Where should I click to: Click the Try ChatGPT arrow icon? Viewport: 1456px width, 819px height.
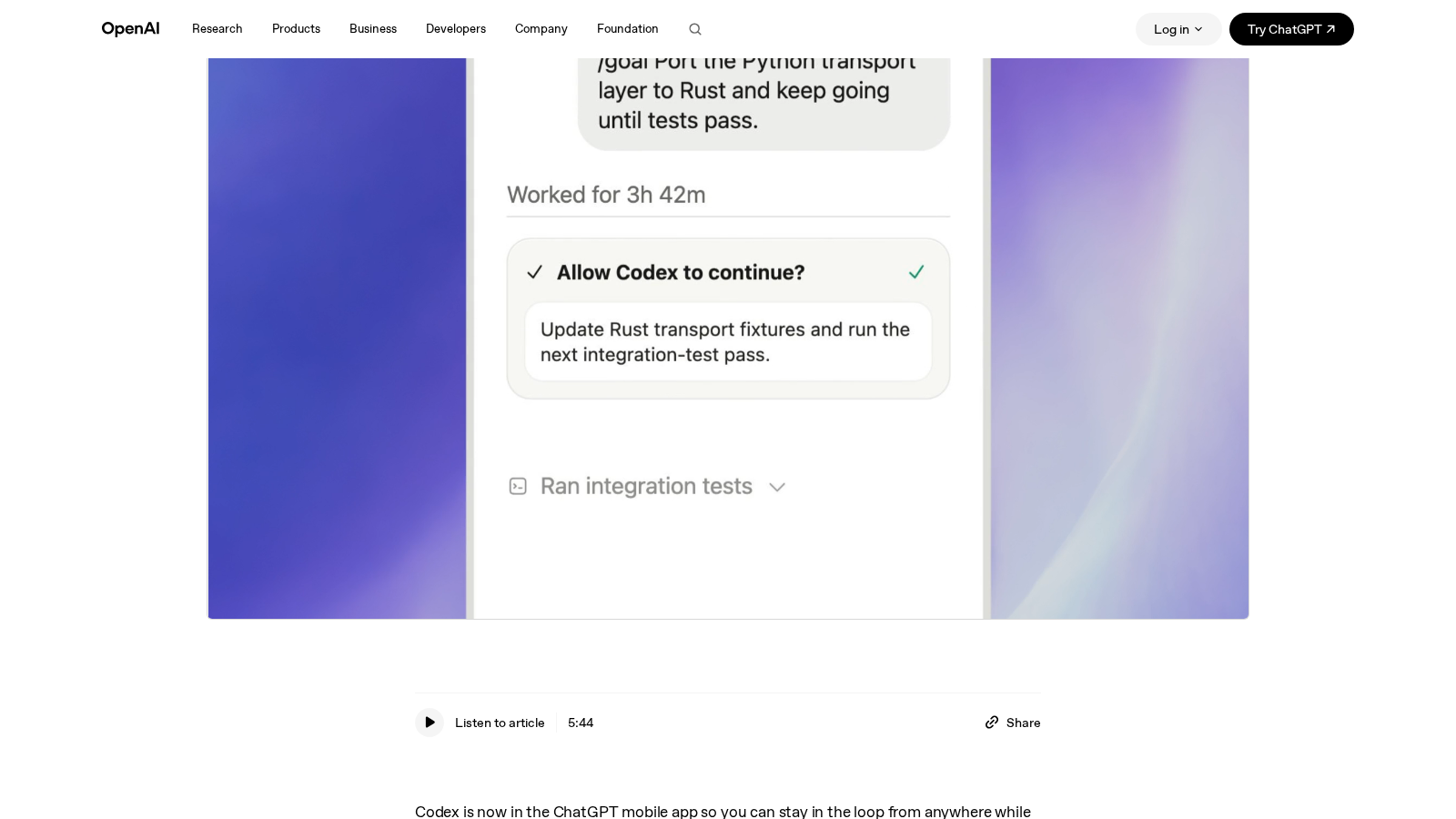(1330, 29)
